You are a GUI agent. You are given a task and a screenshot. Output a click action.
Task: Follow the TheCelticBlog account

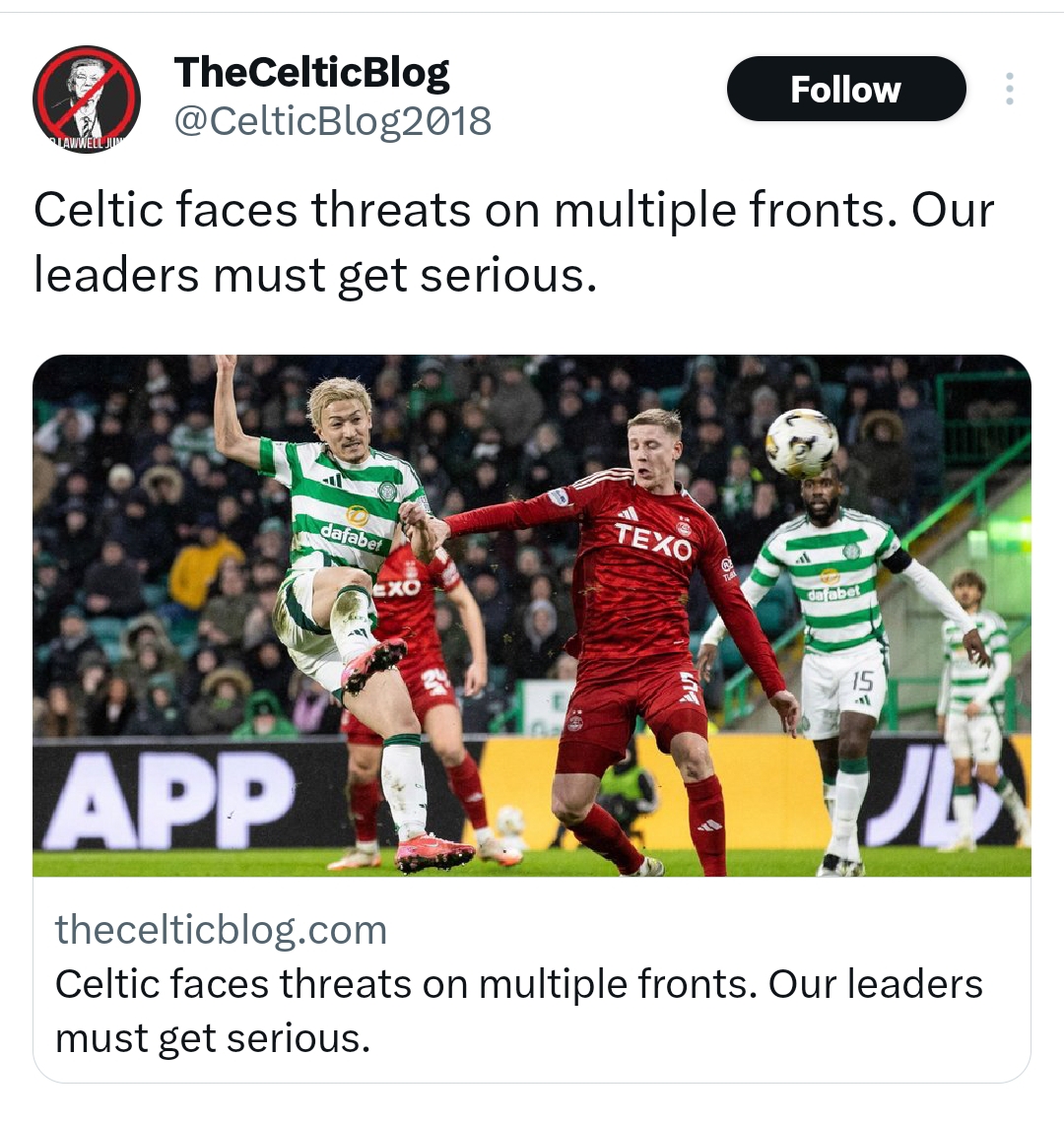(845, 89)
